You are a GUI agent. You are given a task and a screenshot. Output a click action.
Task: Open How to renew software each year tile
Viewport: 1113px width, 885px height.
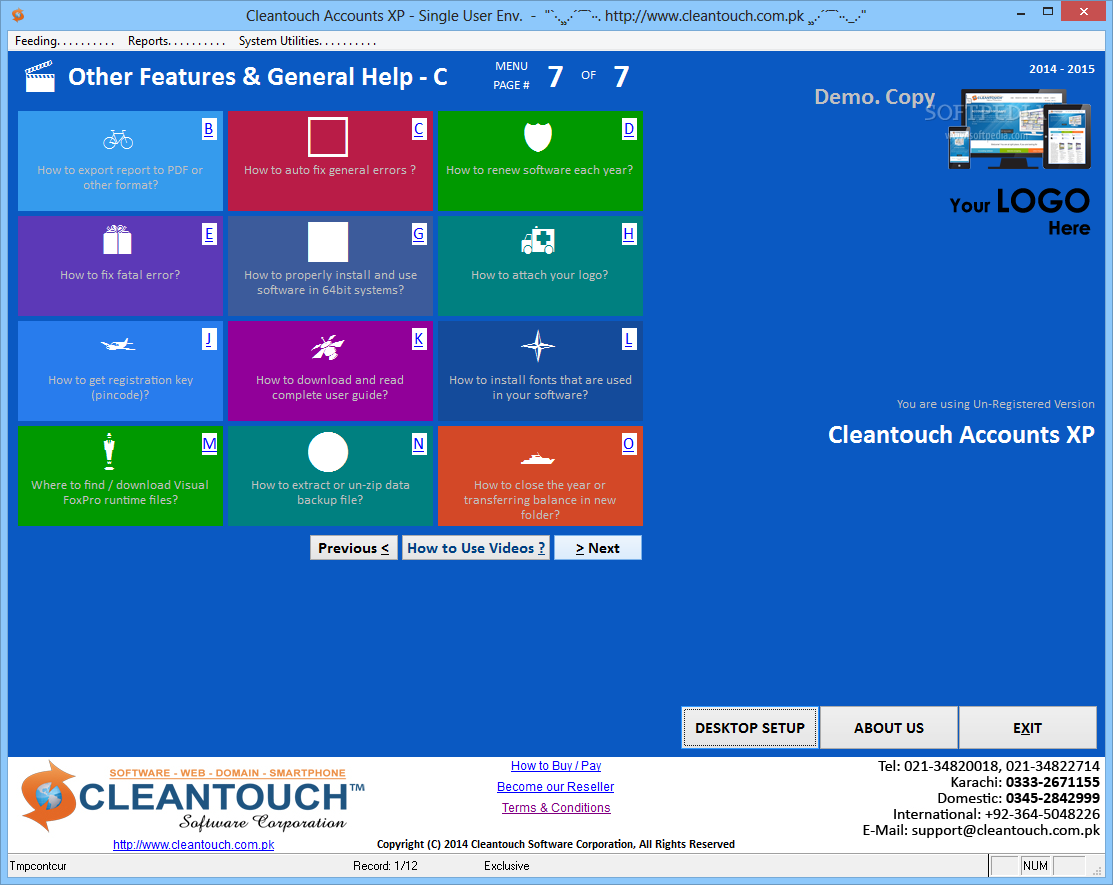(x=540, y=161)
